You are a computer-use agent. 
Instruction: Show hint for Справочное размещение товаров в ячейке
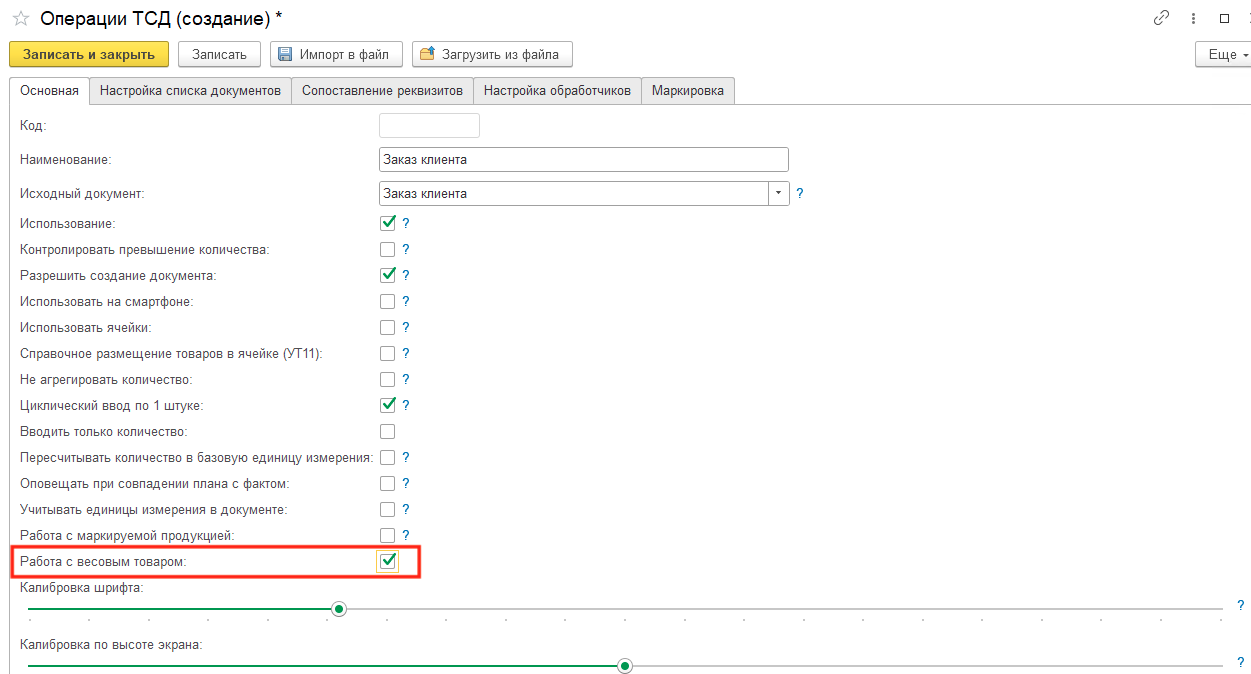406,353
